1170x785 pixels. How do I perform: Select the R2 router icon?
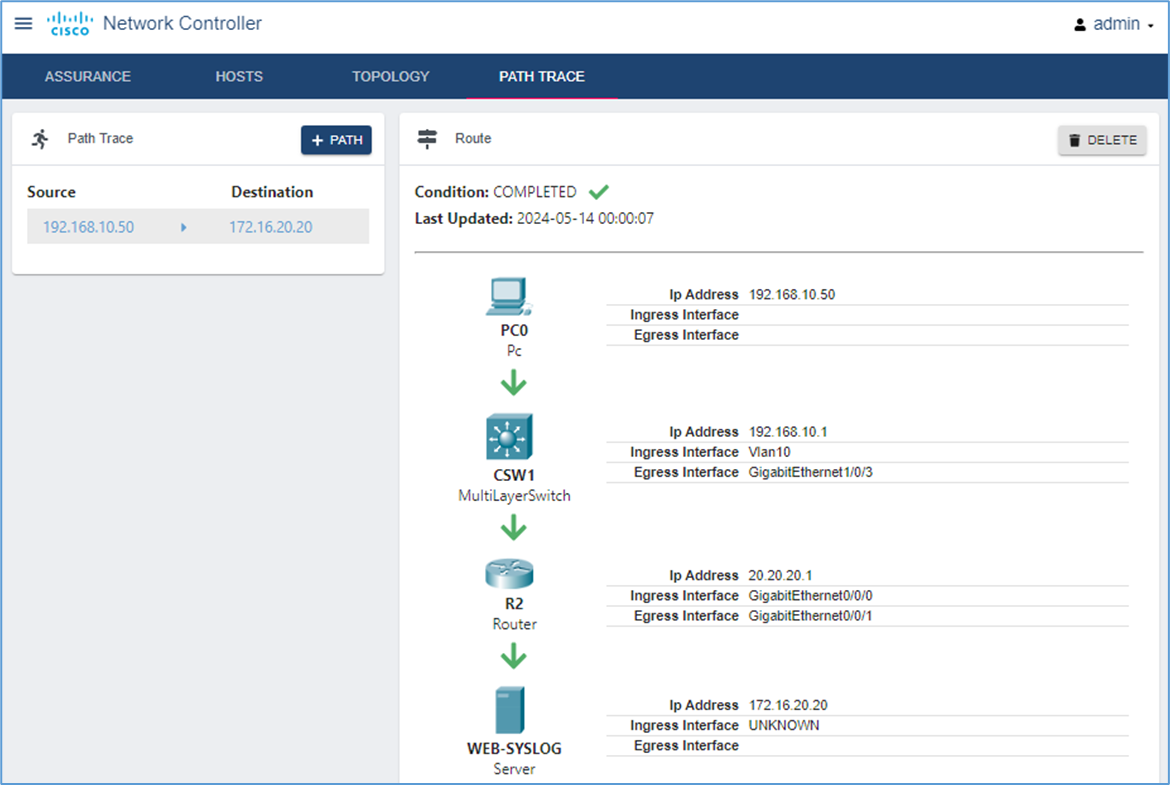(x=509, y=573)
